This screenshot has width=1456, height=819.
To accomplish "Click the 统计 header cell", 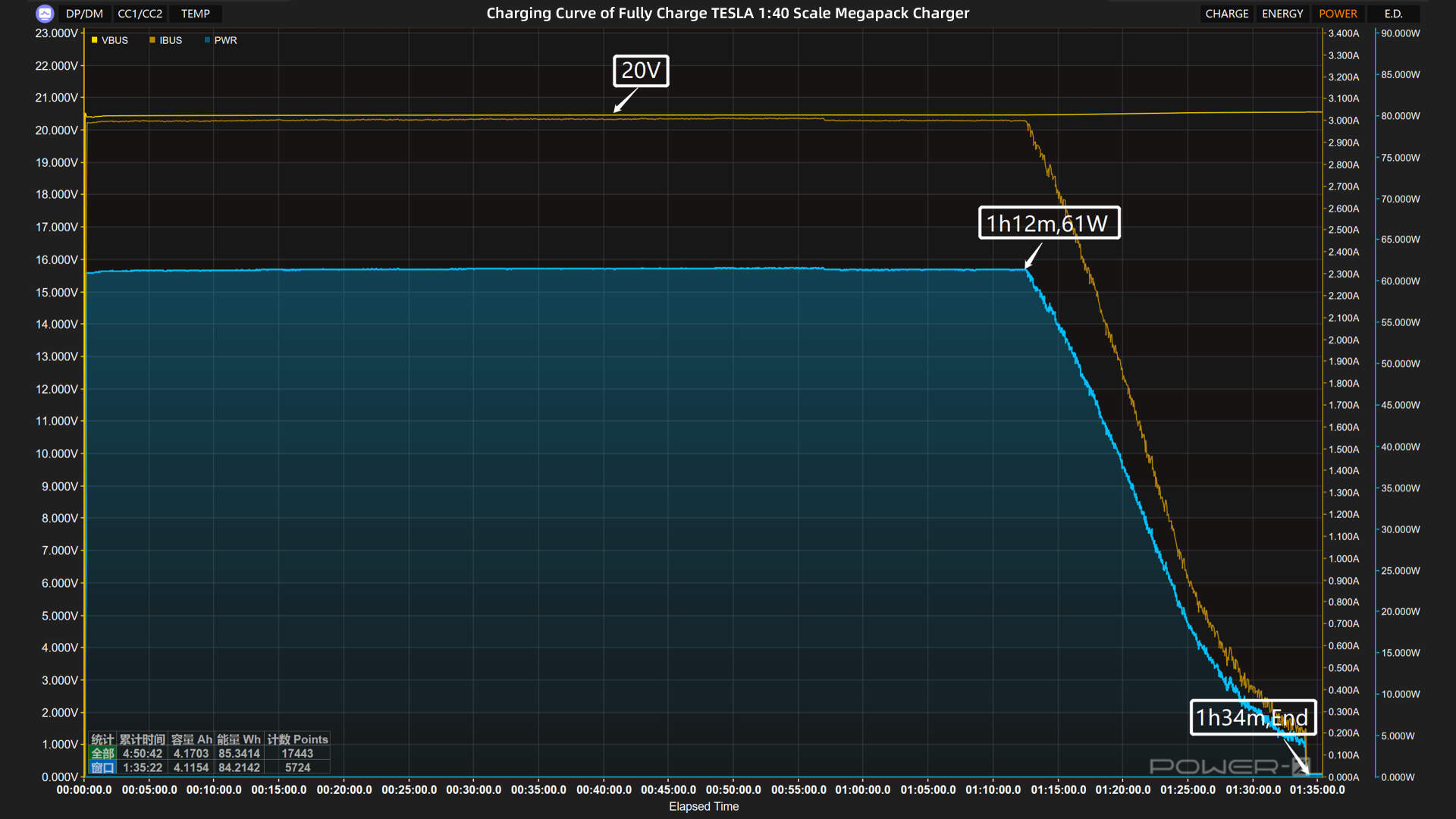I will pyautogui.click(x=102, y=739).
